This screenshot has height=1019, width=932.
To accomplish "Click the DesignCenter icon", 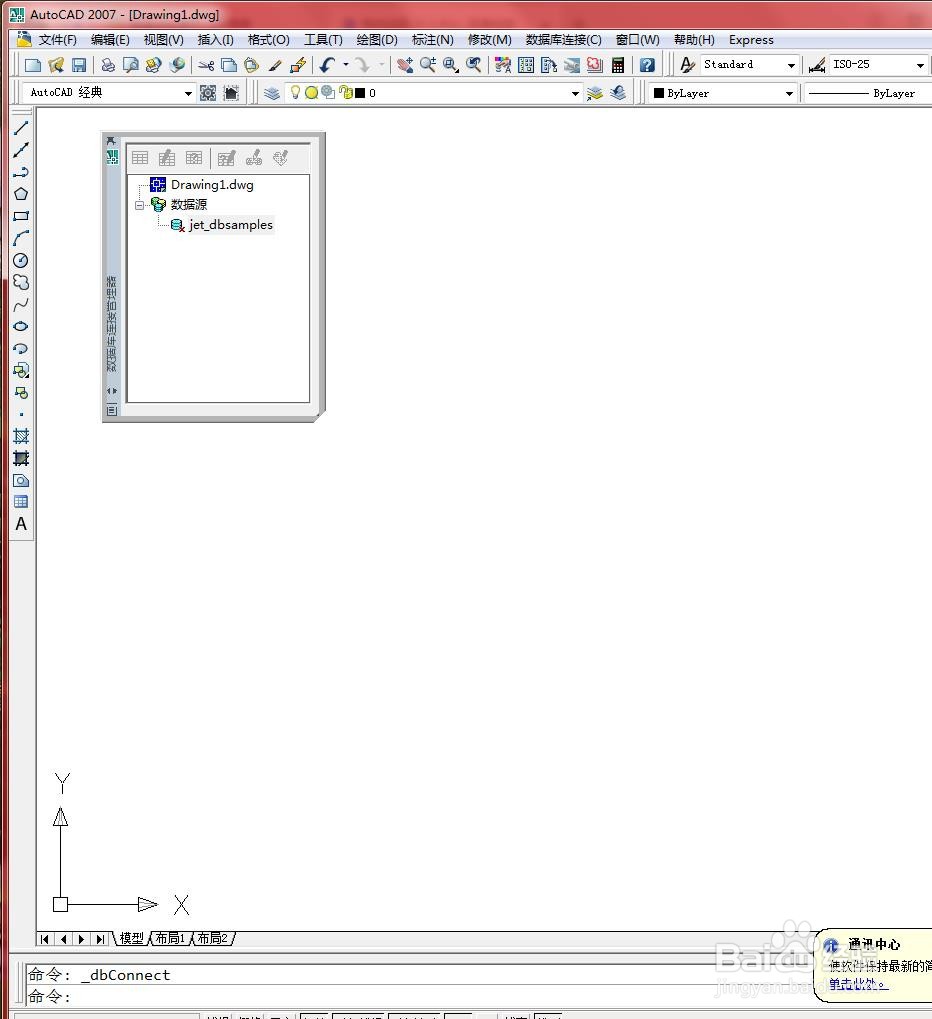I will [x=526, y=65].
